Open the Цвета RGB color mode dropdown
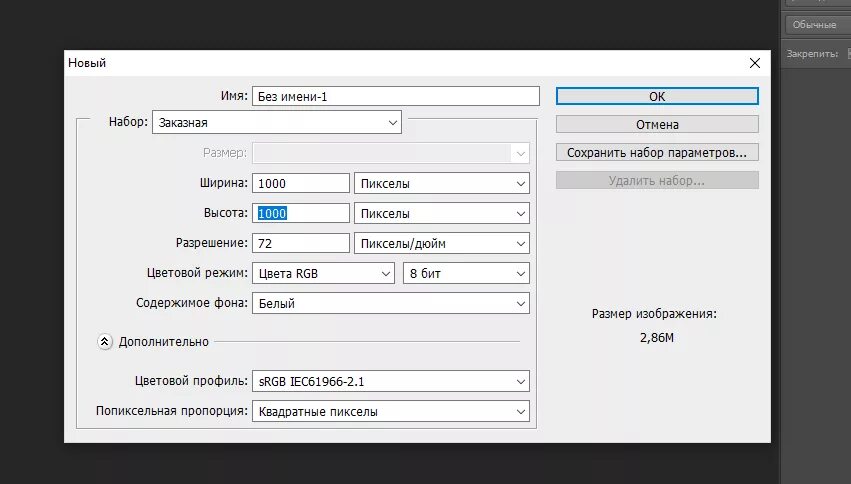The width and height of the screenshot is (851, 484). tap(323, 273)
